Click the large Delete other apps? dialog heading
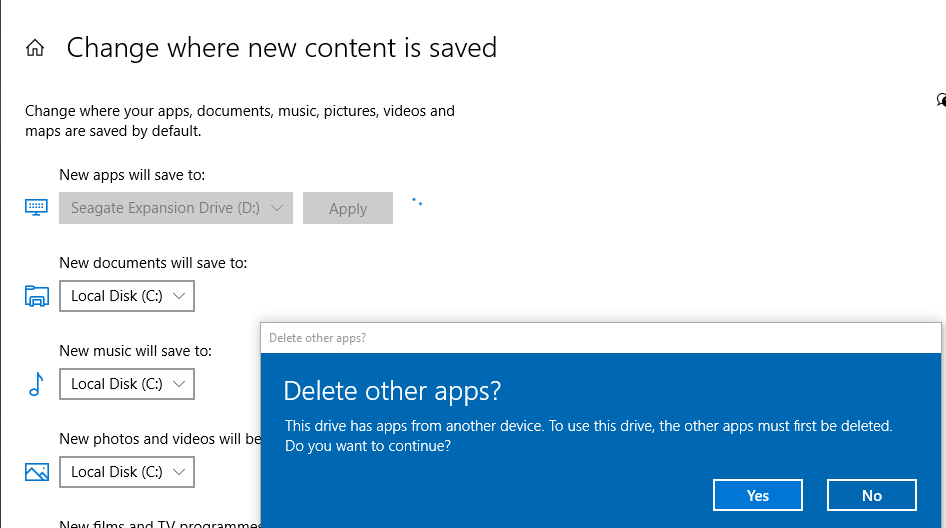The height and width of the screenshot is (528, 946). tap(392, 390)
